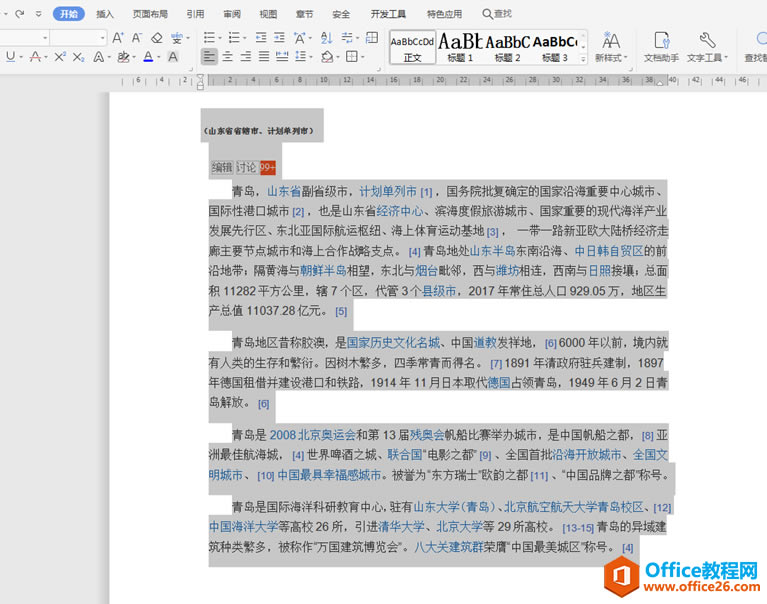767x604 pixels.
Task: Increase font size with A+ icon
Action: (x=118, y=38)
